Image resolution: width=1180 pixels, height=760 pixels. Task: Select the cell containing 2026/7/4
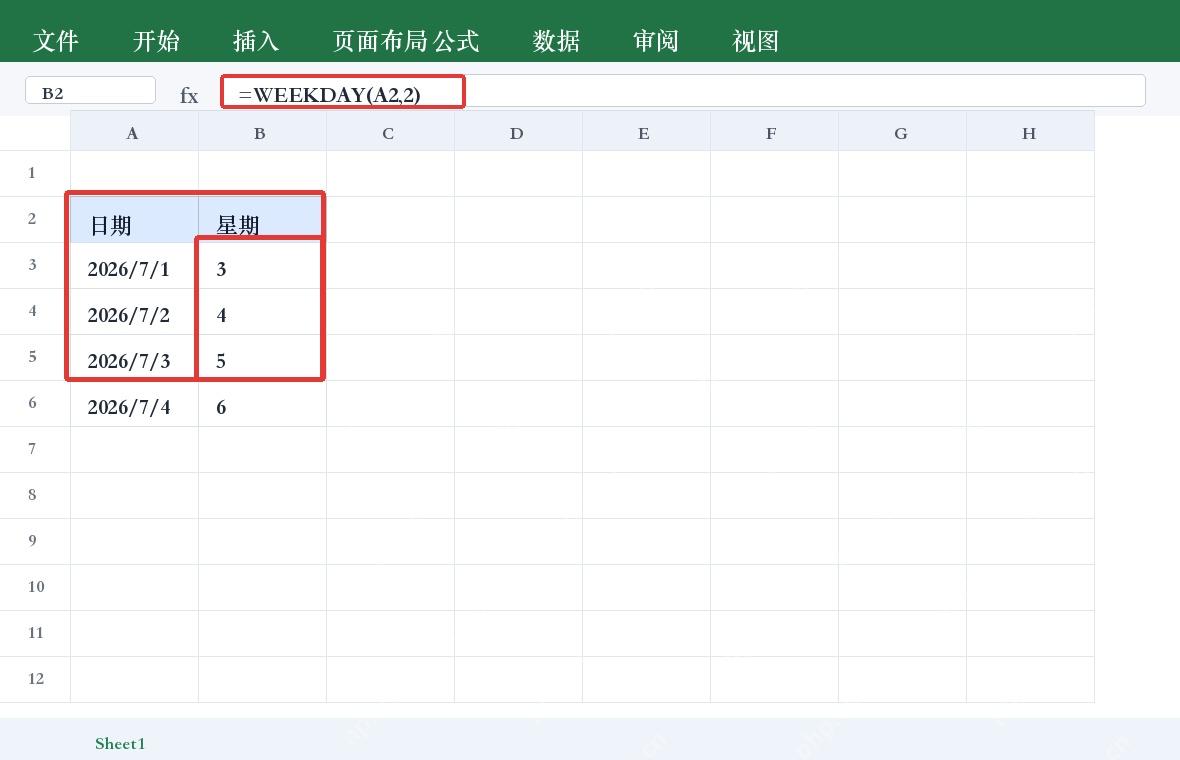click(x=135, y=403)
